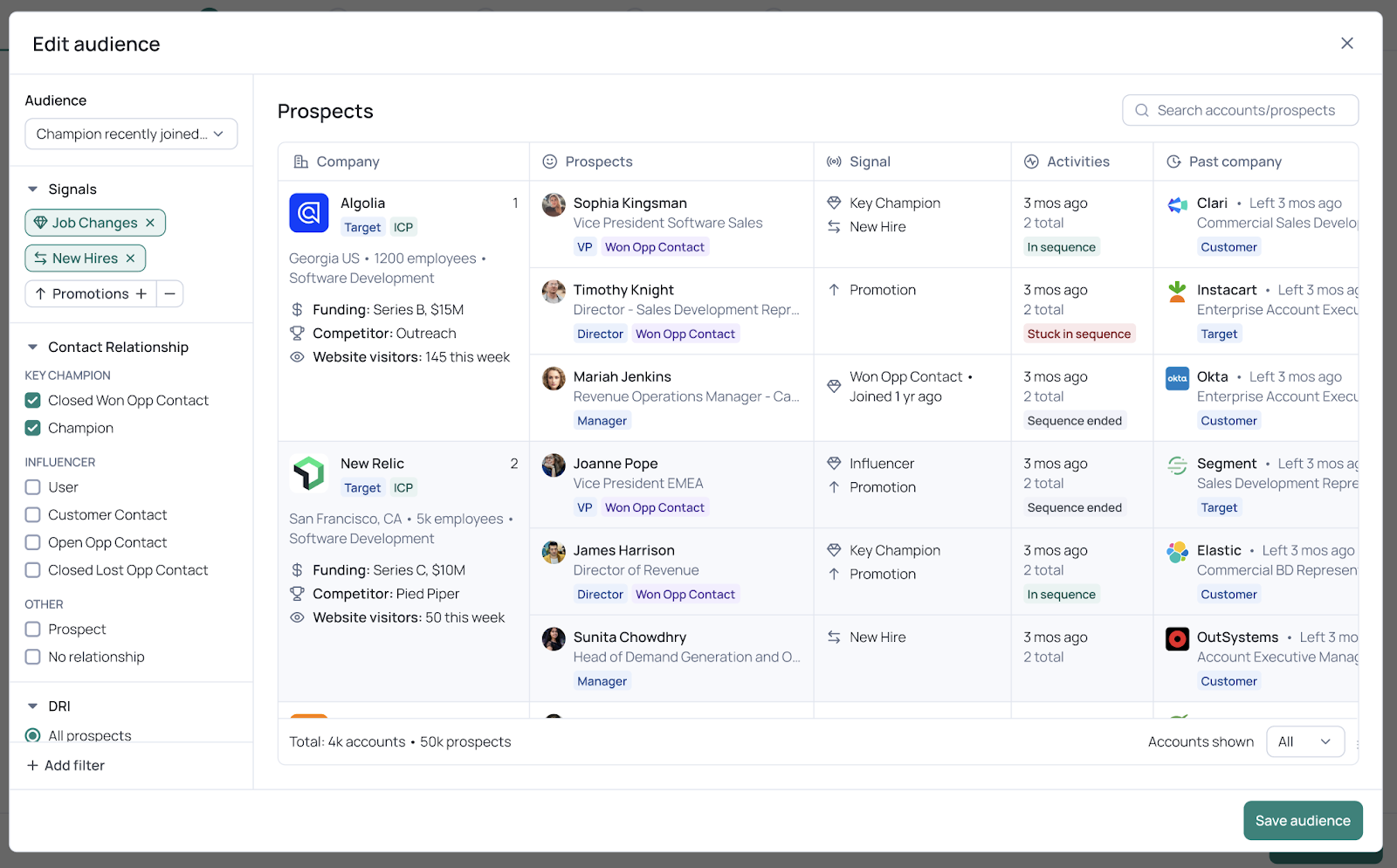The width and height of the screenshot is (1397, 868).
Task: Click the Influencer diamond icon for Joanne Pope
Action: click(834, 464)
